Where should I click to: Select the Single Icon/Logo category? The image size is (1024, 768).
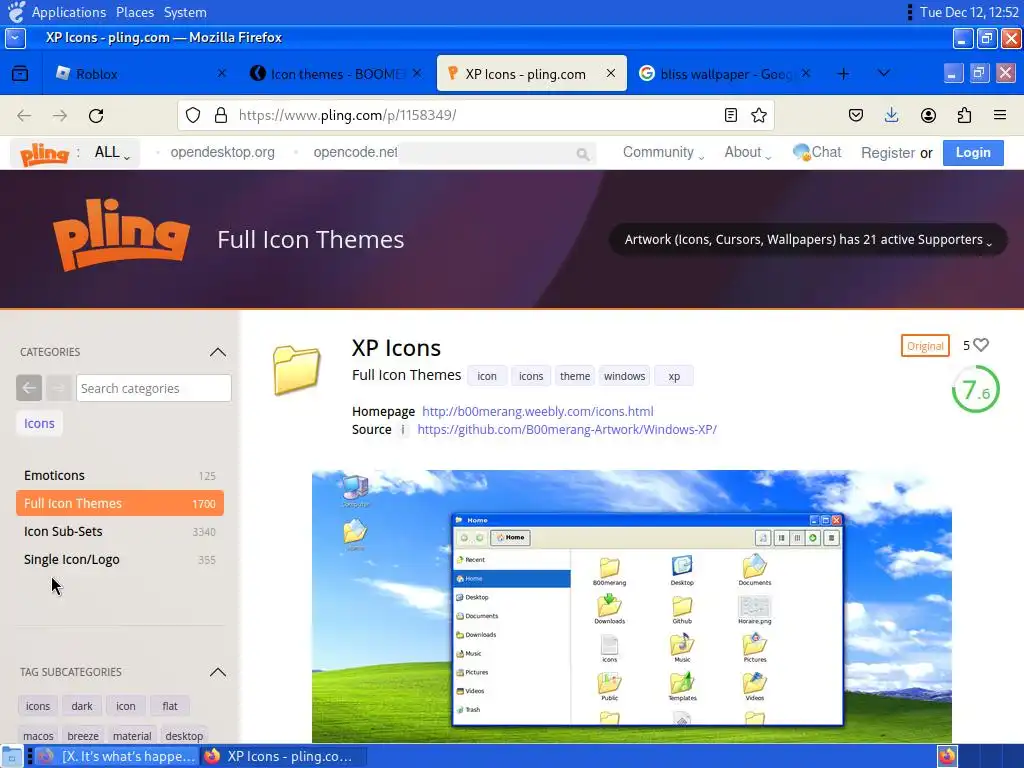click(120, 560)
